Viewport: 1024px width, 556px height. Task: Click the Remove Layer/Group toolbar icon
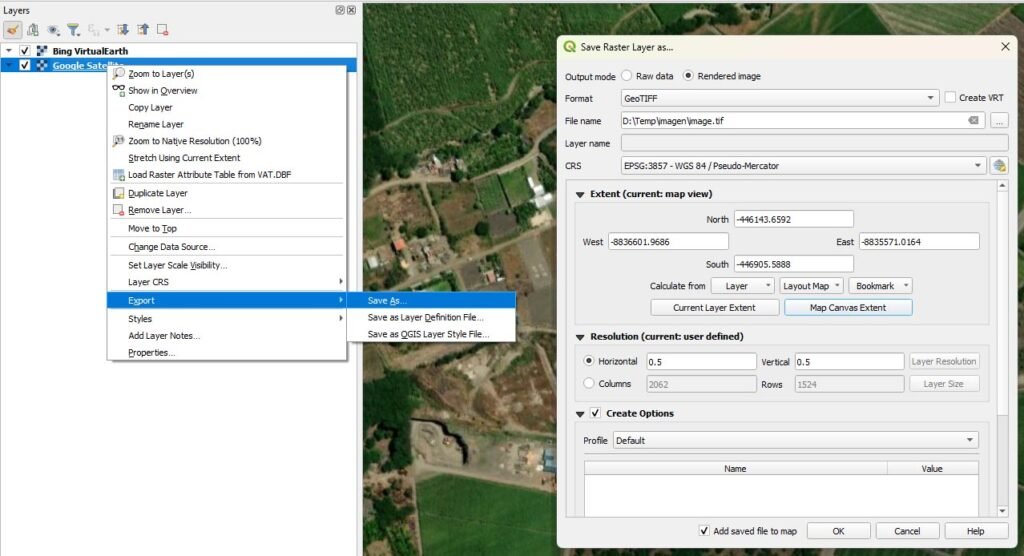163,30
